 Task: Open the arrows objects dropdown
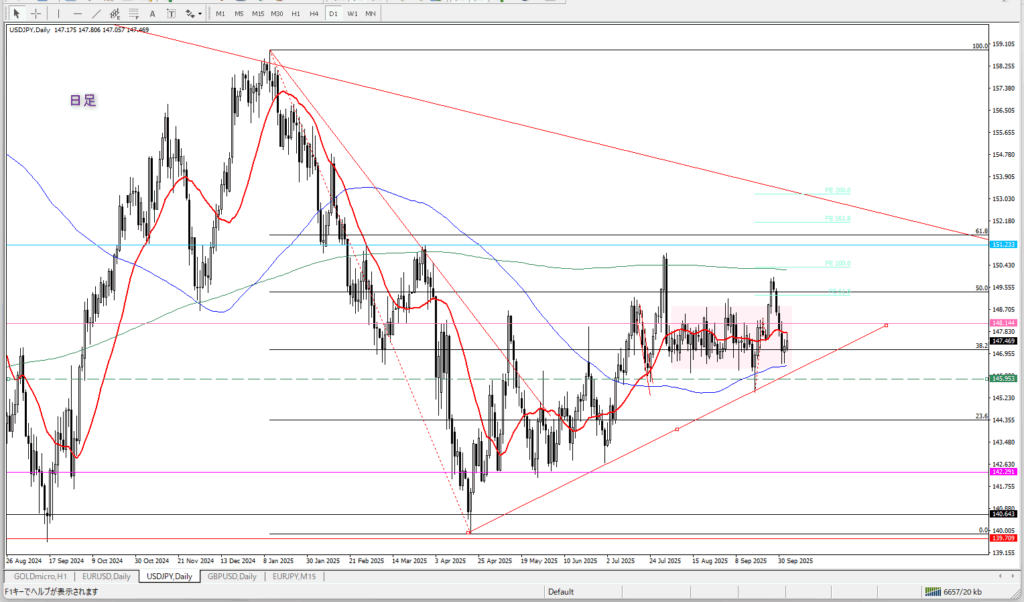click(x=193, y=13)
